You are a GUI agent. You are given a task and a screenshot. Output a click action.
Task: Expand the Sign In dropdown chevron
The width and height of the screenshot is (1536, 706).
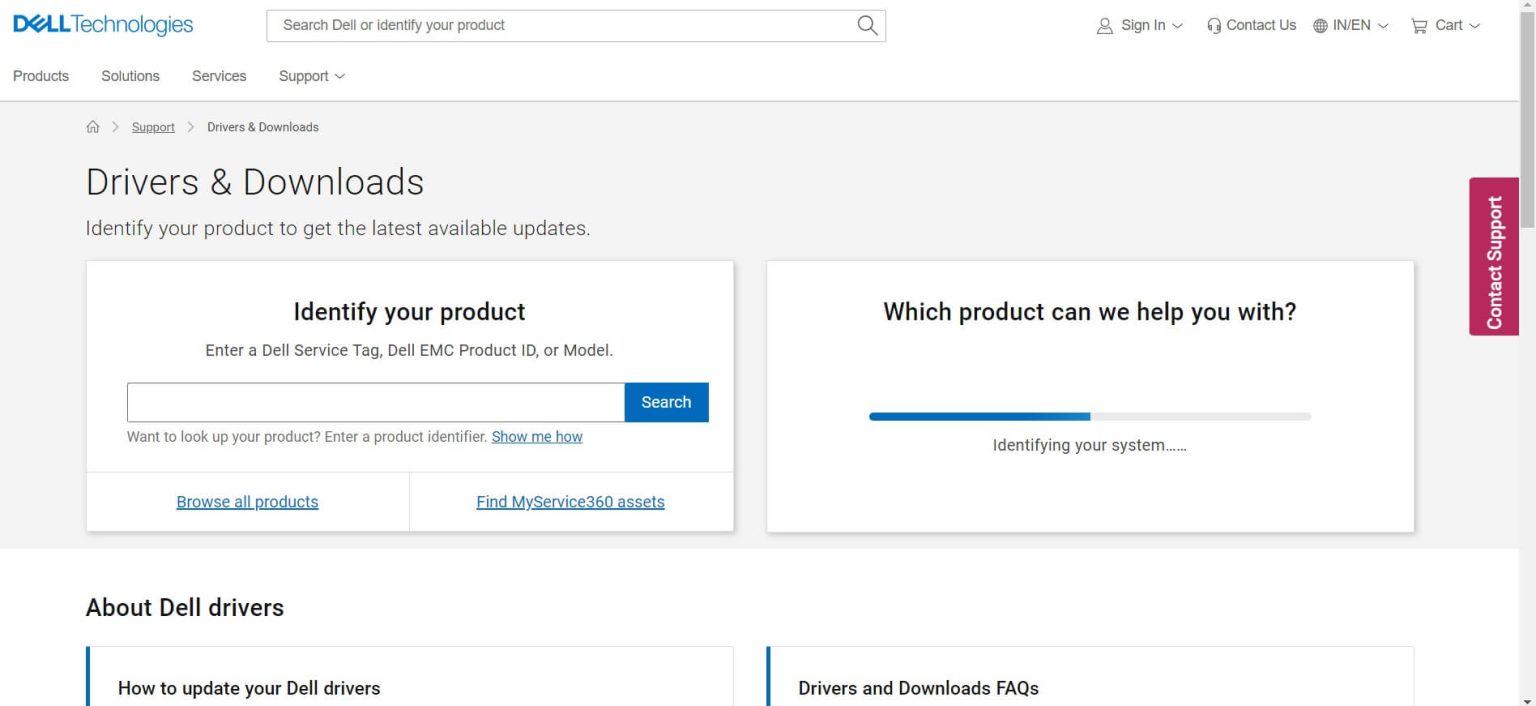click(x=1177, y=26)
